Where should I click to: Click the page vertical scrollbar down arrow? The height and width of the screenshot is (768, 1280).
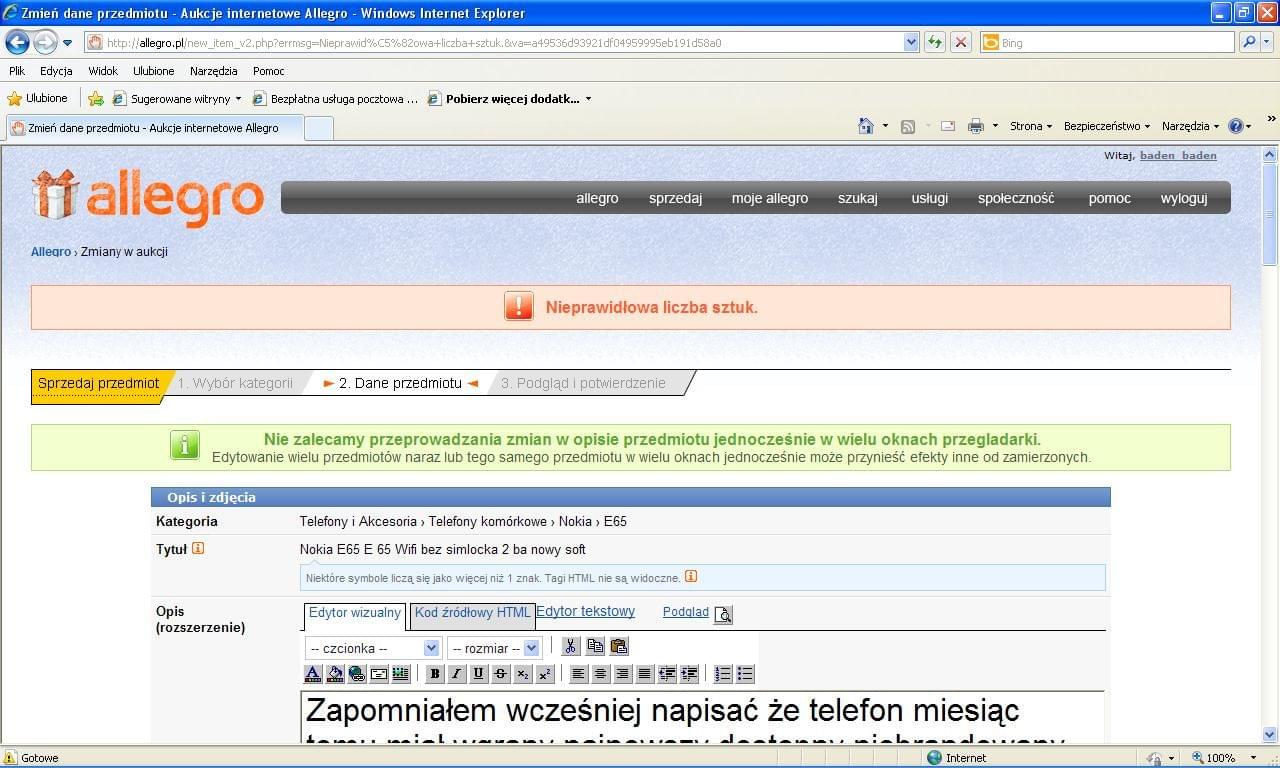coord(1270,734)
